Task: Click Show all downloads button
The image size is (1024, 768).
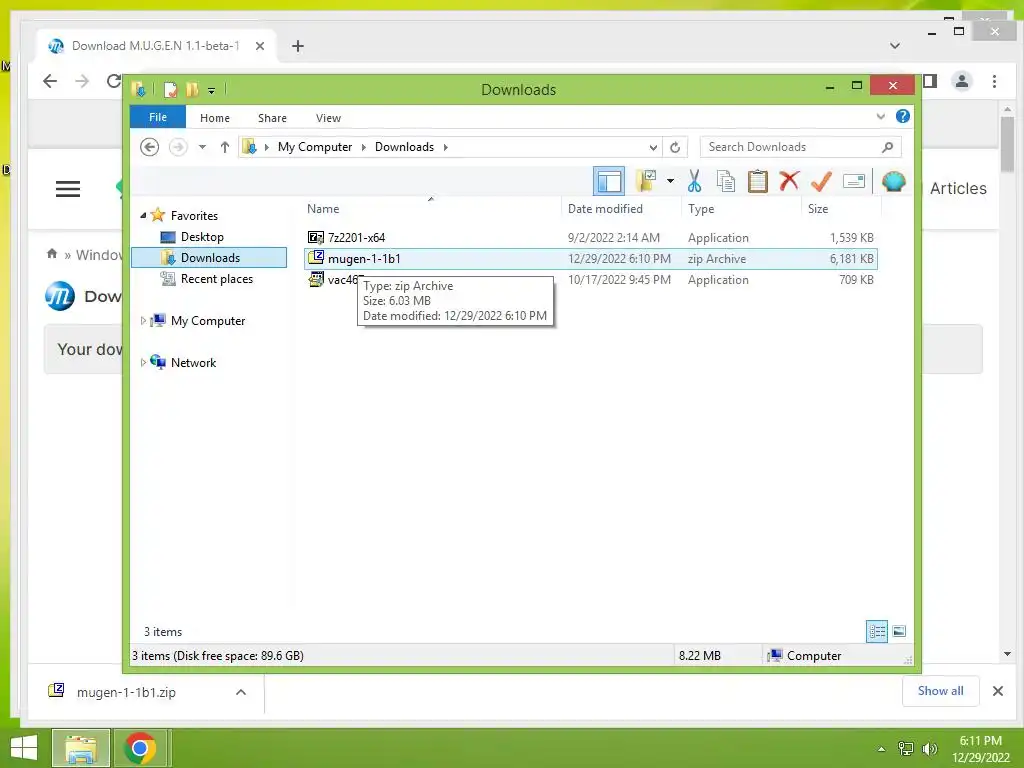Action: pos(940,691)
